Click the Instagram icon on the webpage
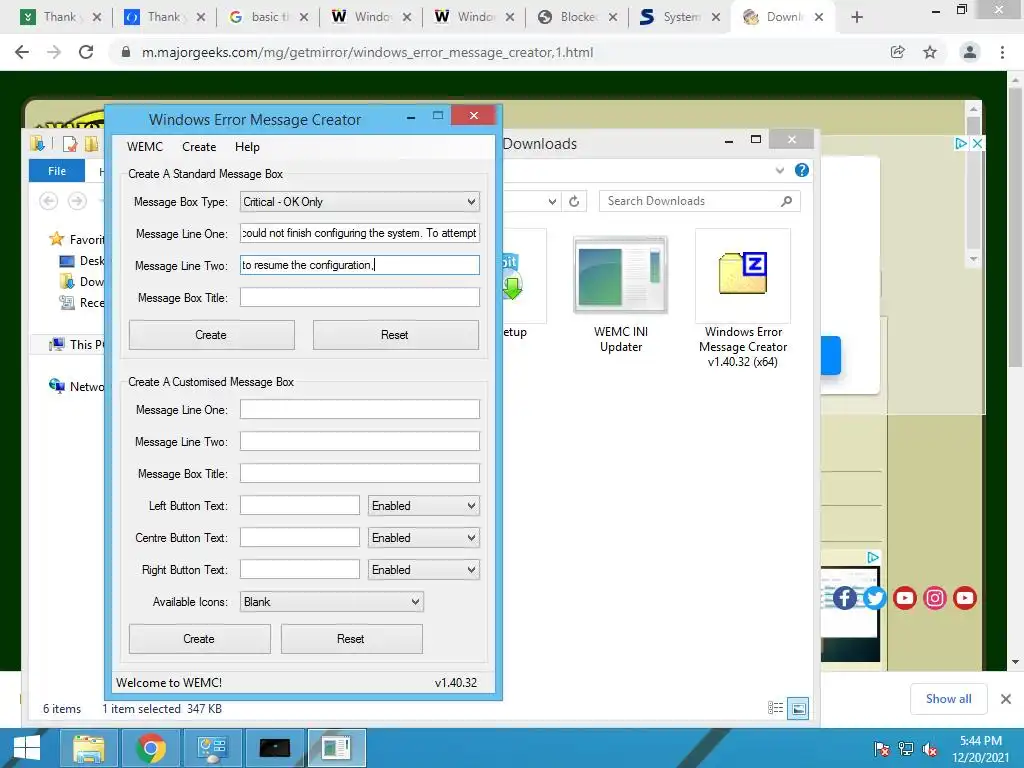 pos(935,598)
